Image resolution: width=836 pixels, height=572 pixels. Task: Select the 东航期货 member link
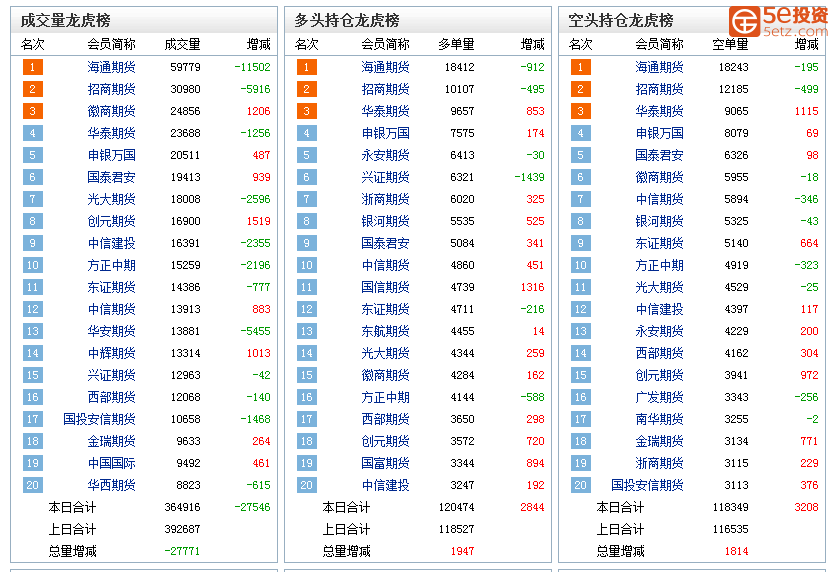pyautogui.click(x=385, y=331)
